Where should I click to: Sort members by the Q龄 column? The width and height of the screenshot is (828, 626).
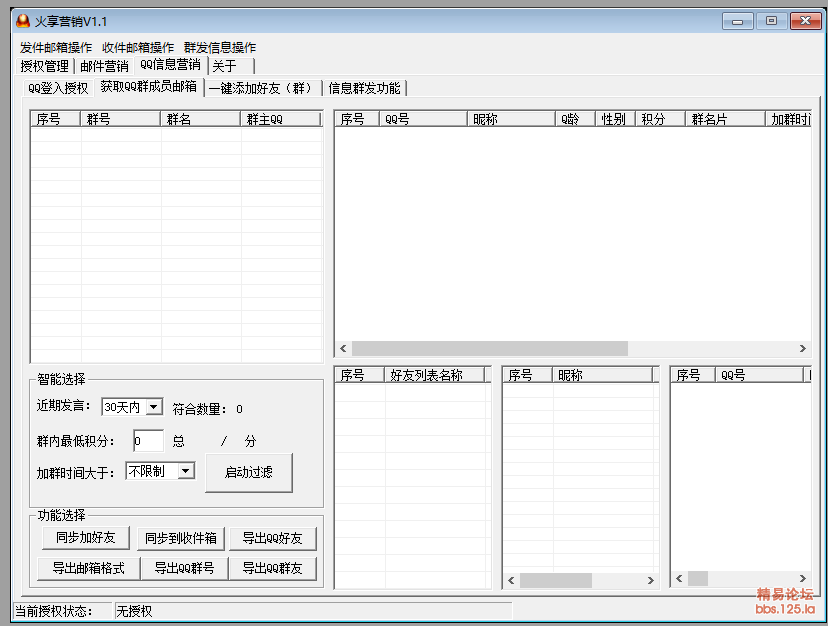576,119
